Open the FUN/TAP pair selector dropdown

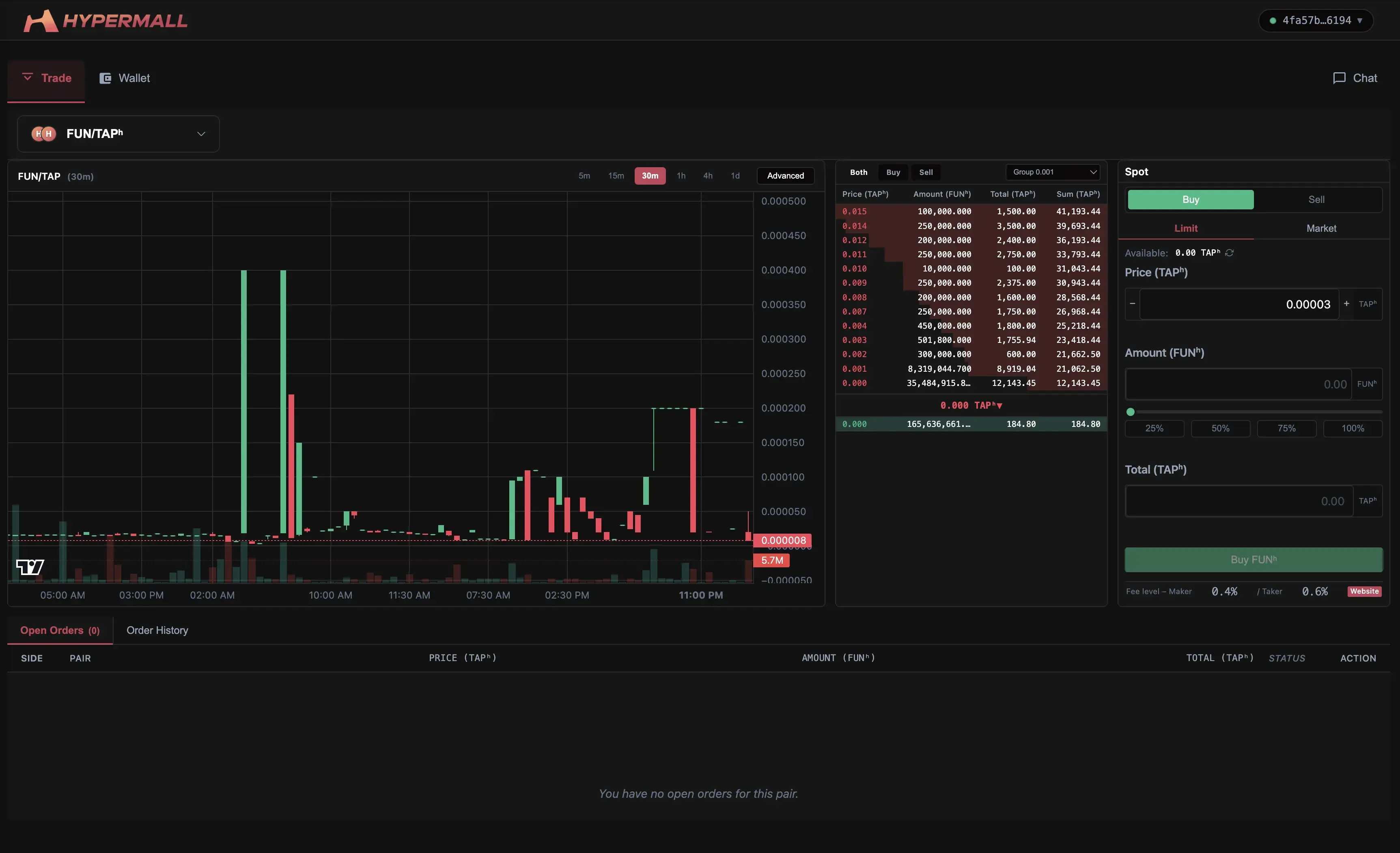tap(118, 134)
